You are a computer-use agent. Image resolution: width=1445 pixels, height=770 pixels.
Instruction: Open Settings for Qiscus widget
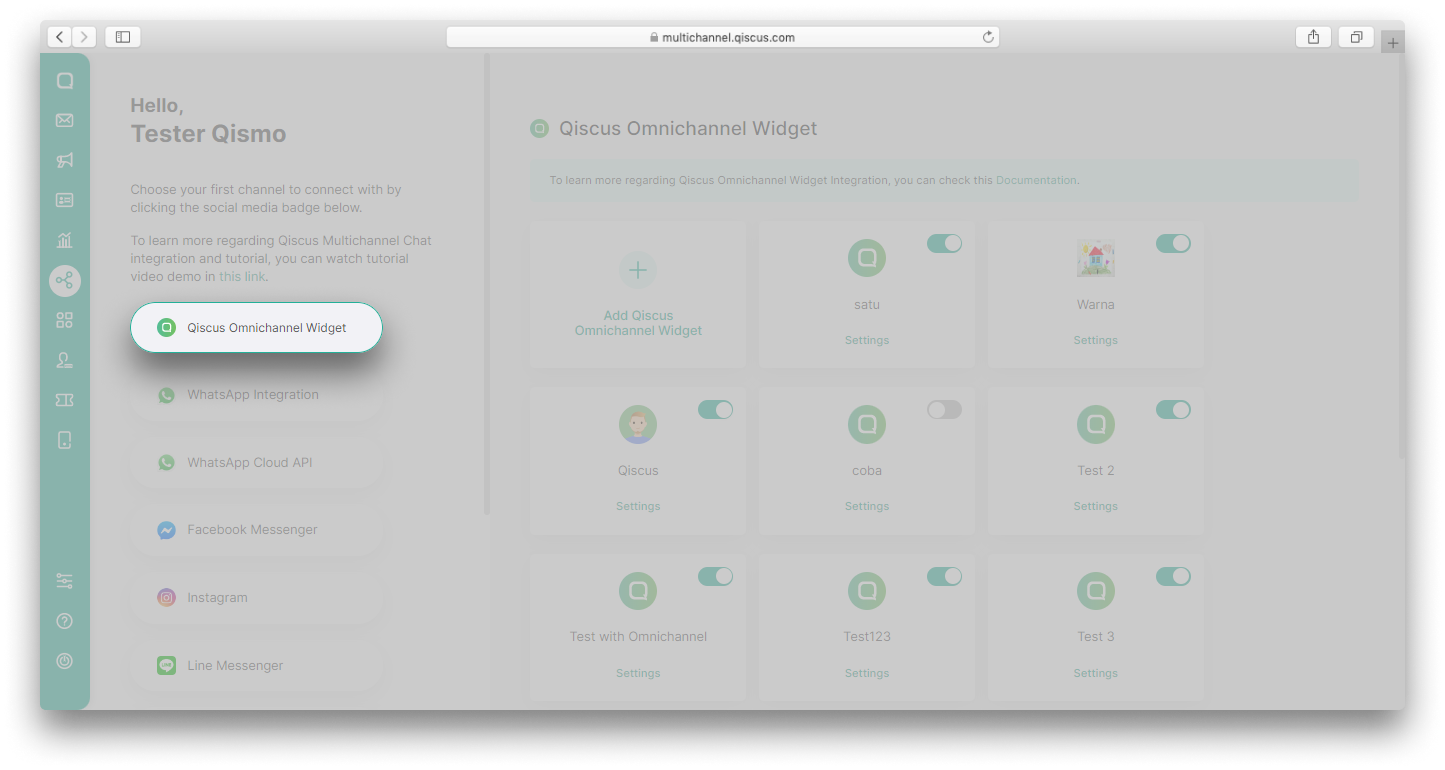(638, 506)
